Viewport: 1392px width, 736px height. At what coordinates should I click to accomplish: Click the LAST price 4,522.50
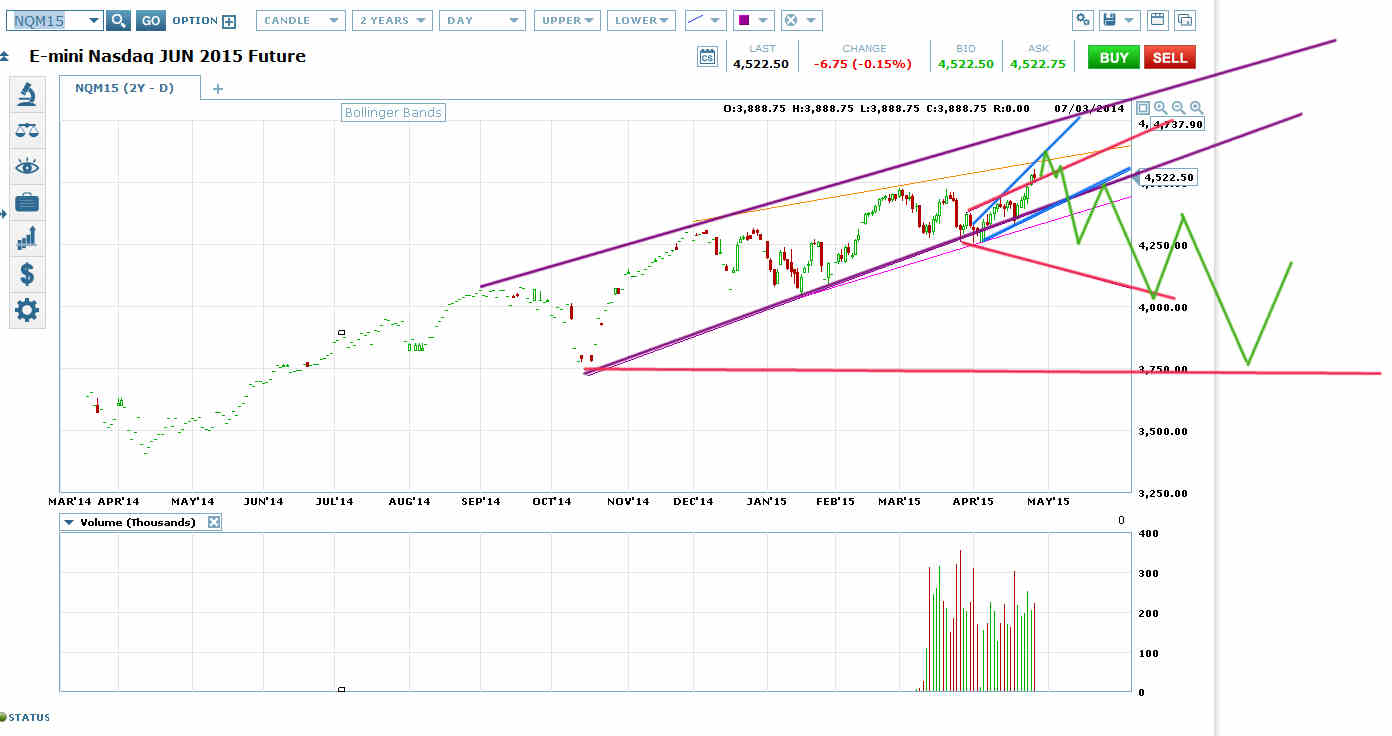pos(761,64)
